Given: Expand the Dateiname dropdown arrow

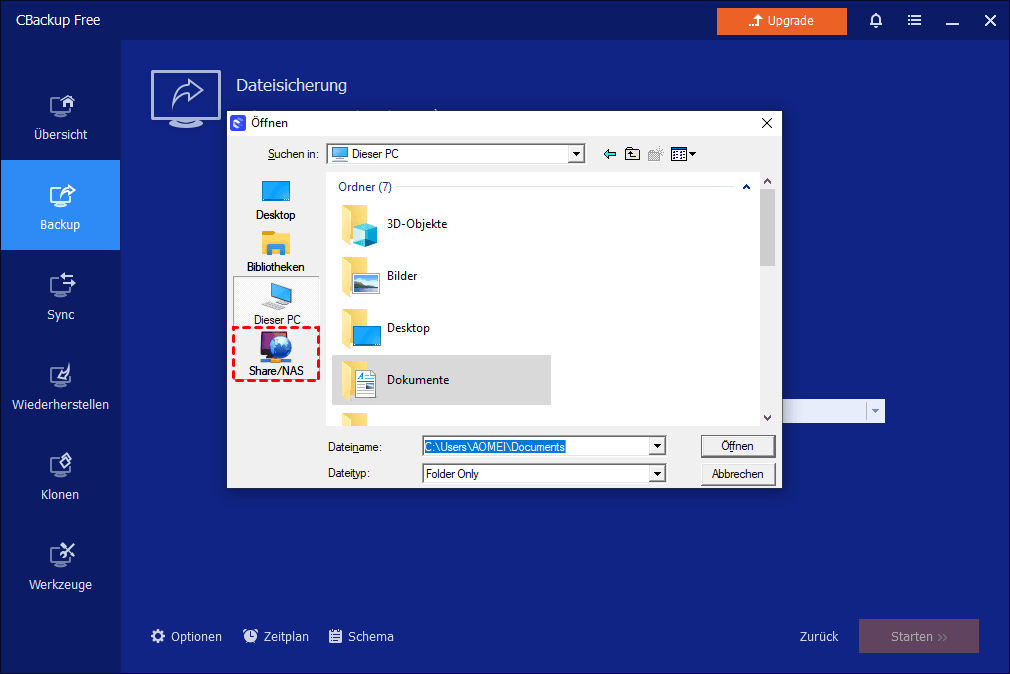Looking at the screenshot, I should click(x=657, y=446).
